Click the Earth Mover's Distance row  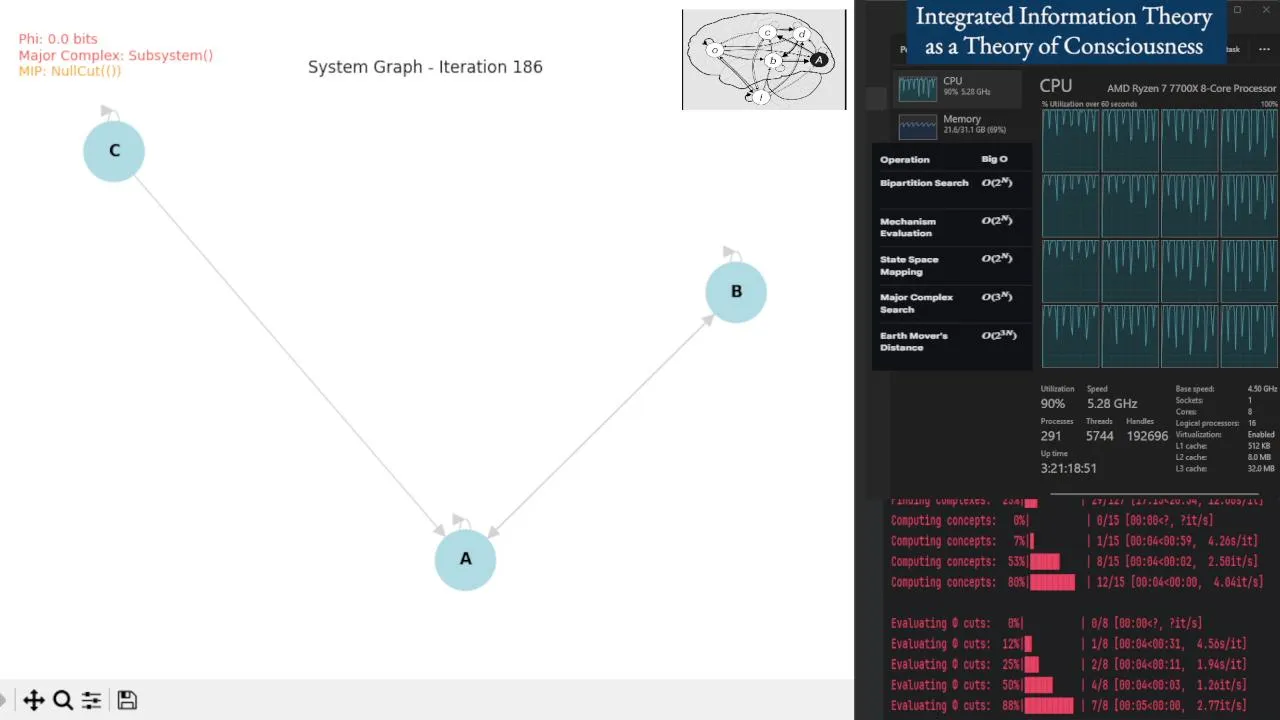[950, 341]
